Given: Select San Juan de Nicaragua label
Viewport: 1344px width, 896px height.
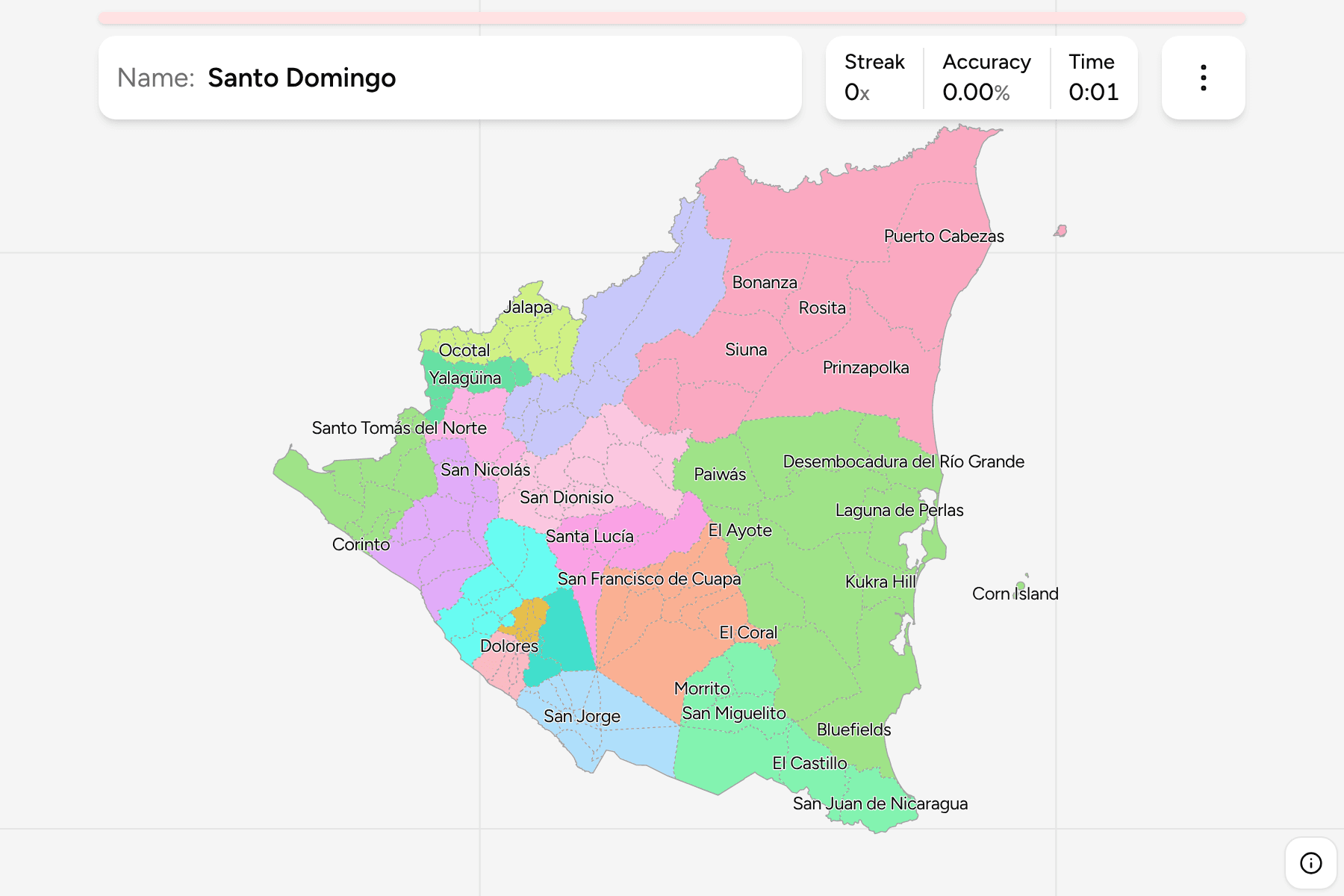Looking at the screenshot, I should click(x=880, y=803).
